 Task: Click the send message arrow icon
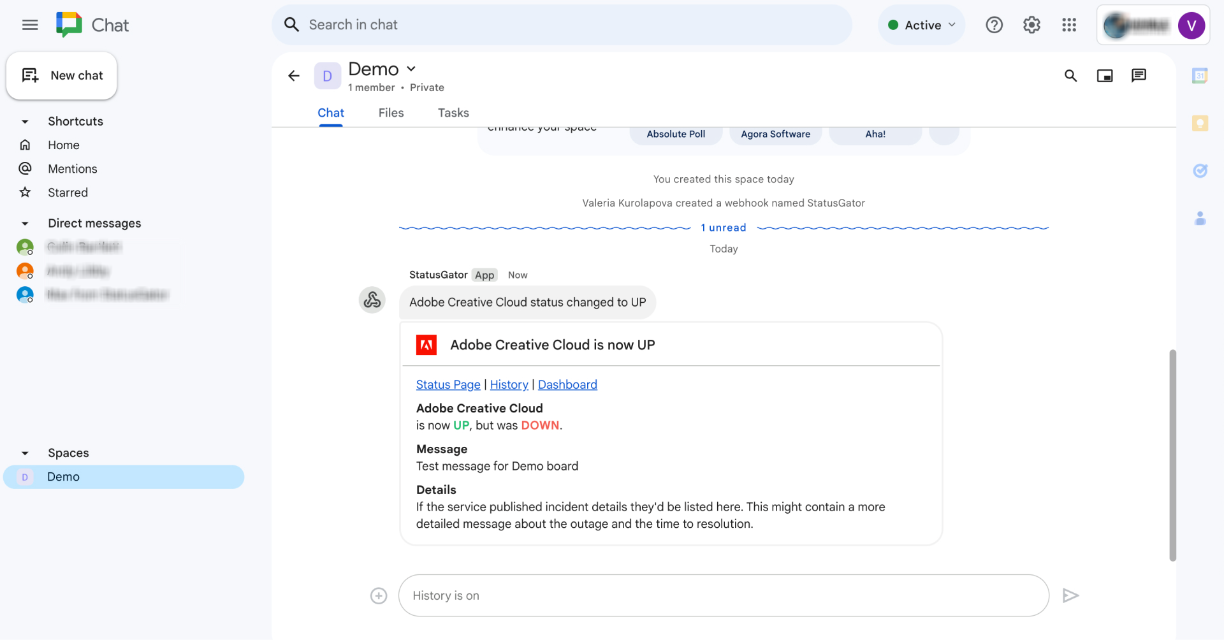click(1070, 595)
